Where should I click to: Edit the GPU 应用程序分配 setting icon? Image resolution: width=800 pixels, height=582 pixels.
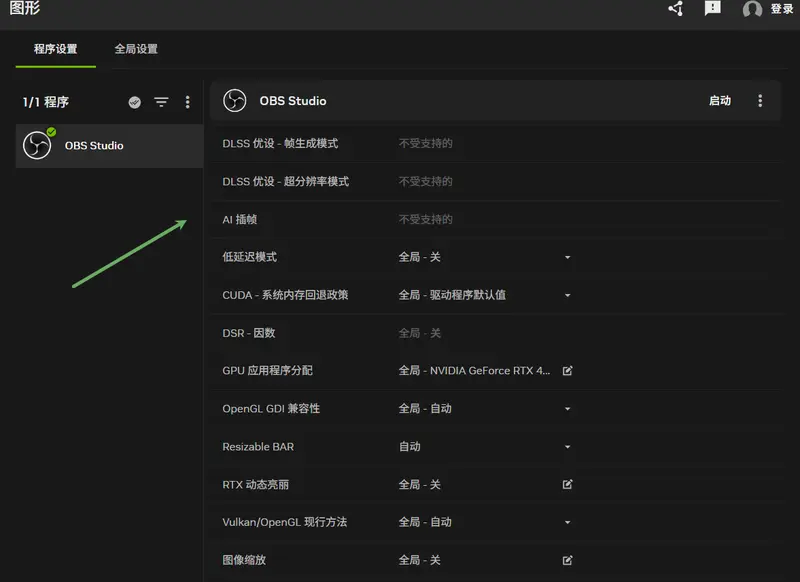coord(567,371)
